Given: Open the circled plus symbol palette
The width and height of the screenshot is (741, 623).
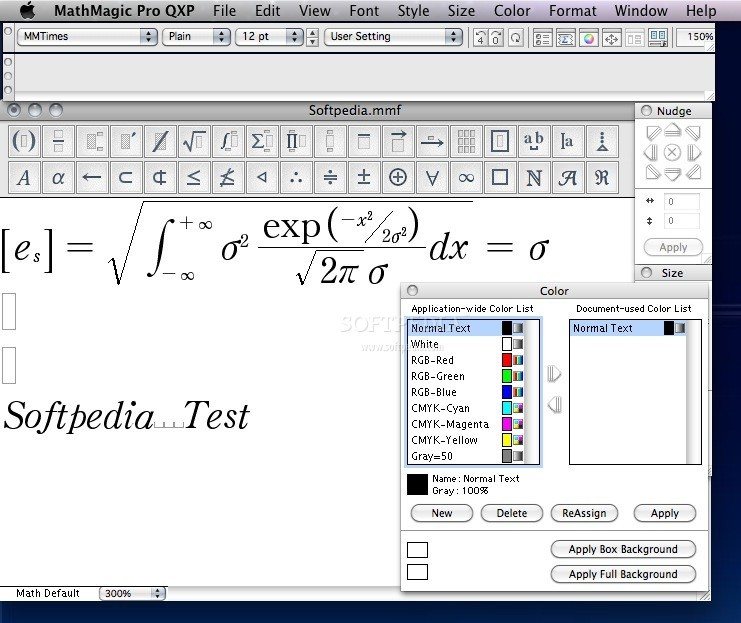Looking at the screenshot, I should point(398,178).
